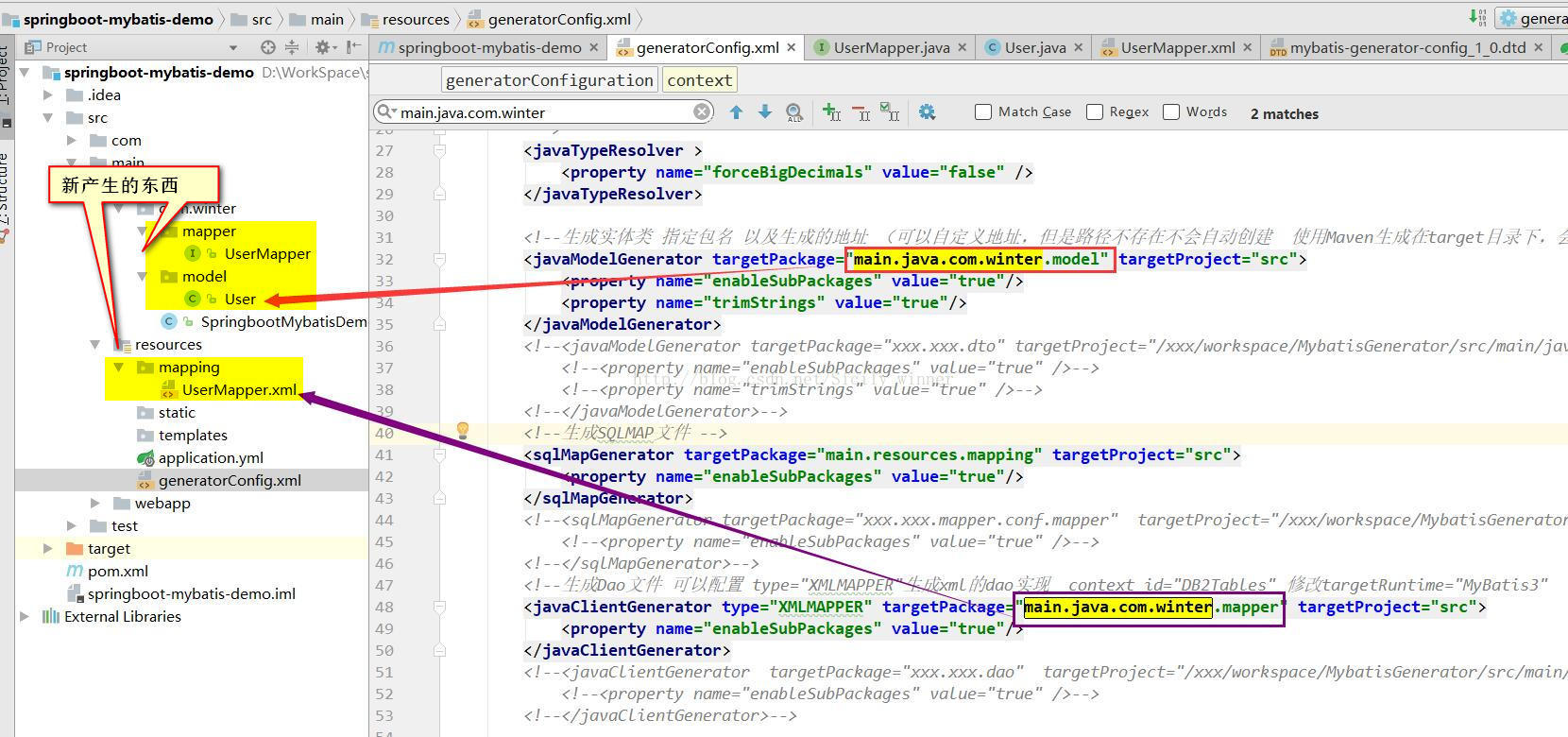This screenshot has height=737, width=1568.
Task: Expand External Libraries node
Action: (25, 616)
